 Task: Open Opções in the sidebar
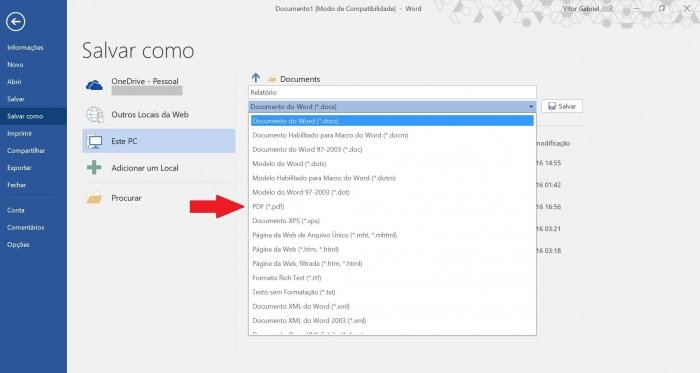[18, 245]
